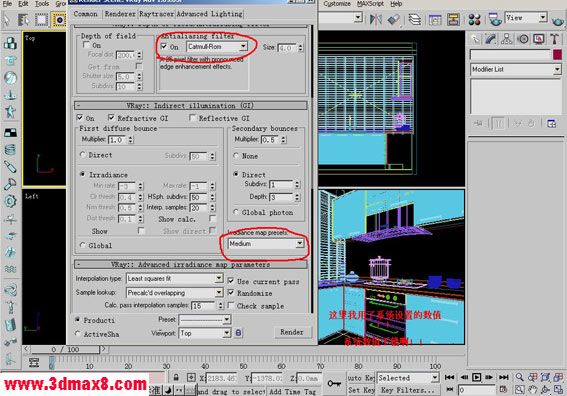
Task: Switch to the Renderer tab
Action: 120,14
